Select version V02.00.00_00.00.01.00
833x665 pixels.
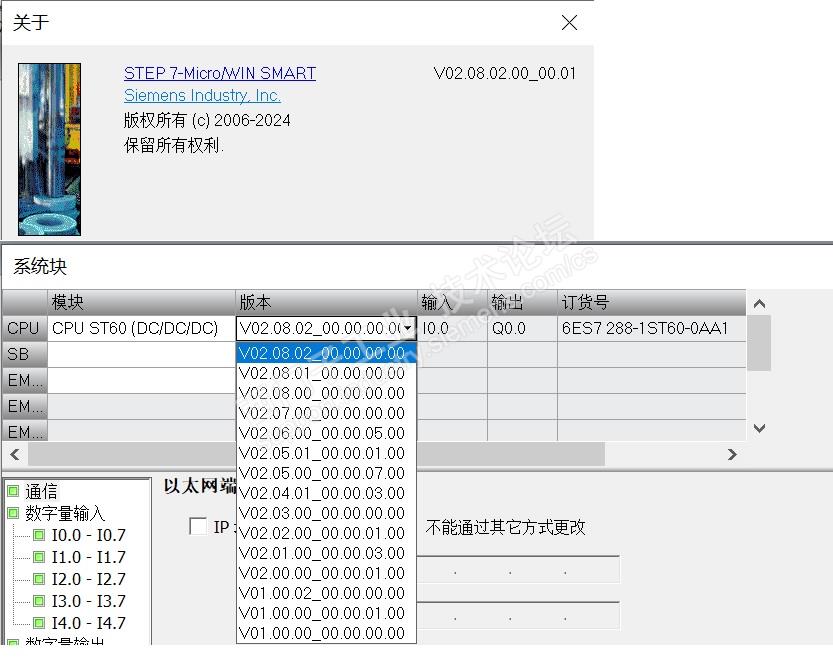[x=326, y=573]
